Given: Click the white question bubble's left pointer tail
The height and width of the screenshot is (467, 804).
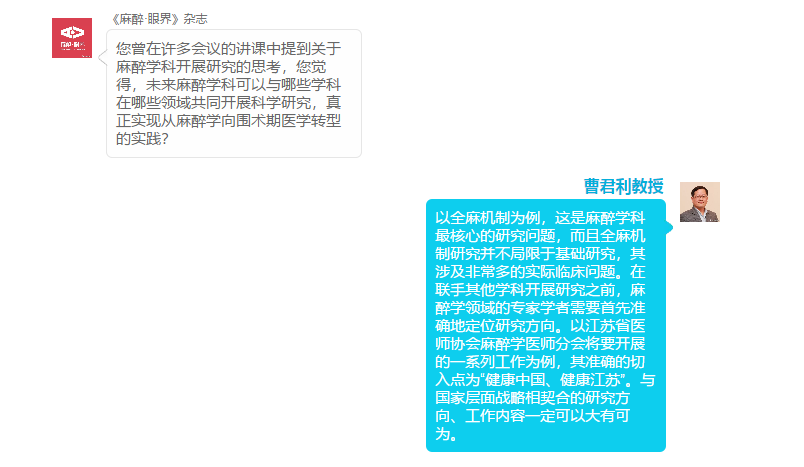Looking at the screenshot, I should [103, 57].
